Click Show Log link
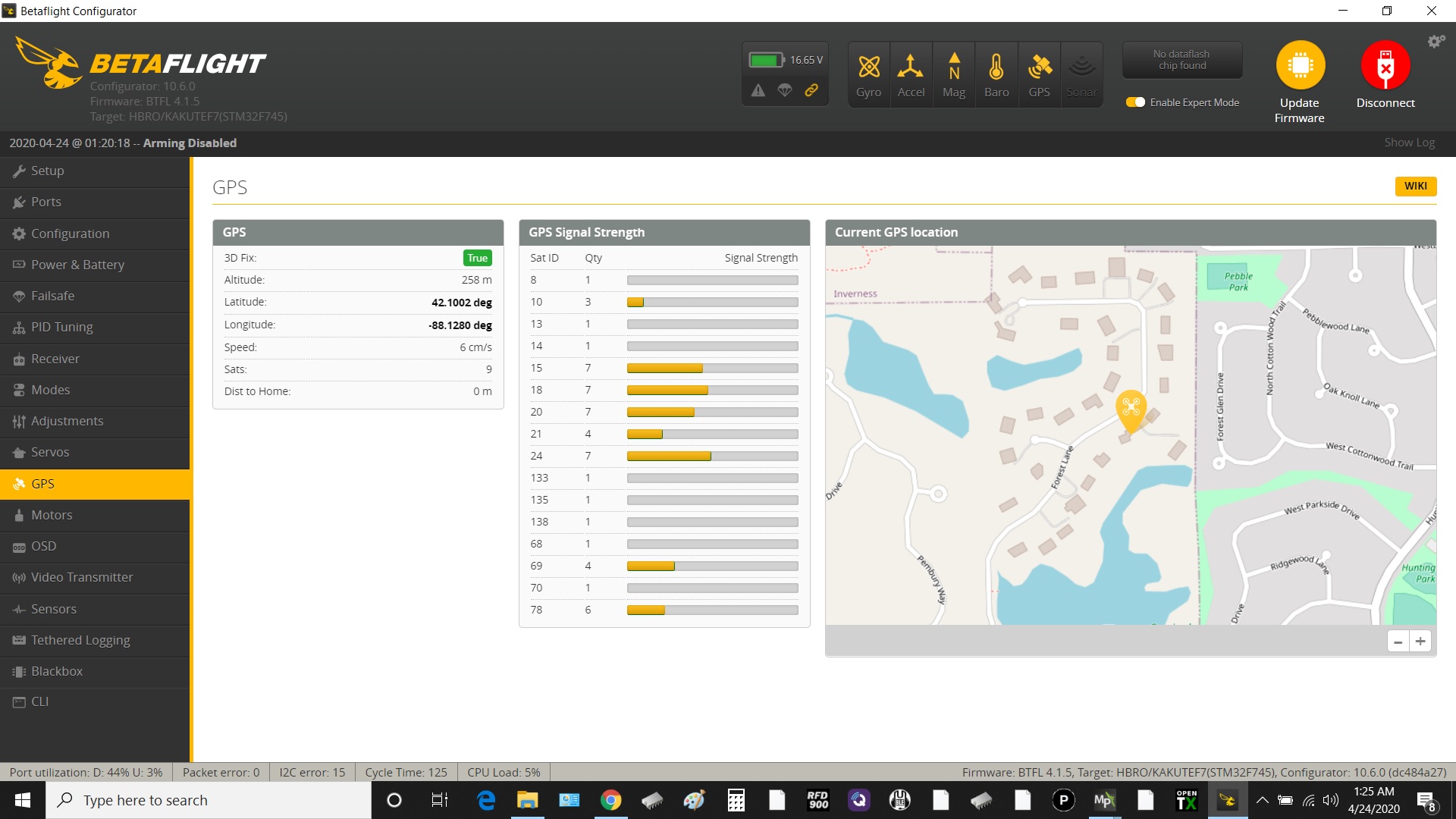Screen dimensions: 1456x819 coord(1409,143)
